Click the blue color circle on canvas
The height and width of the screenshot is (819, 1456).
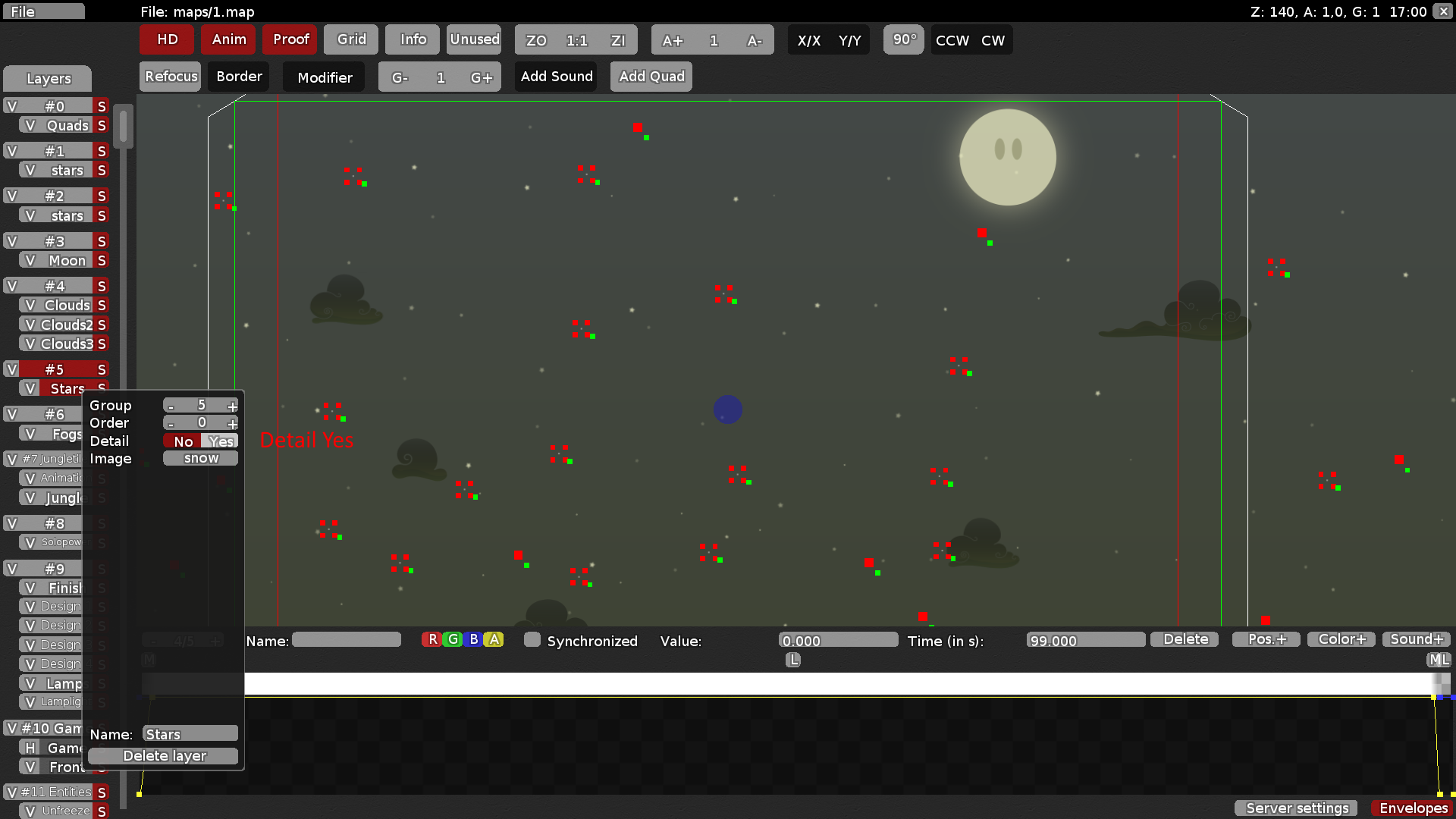pos(728,409)
